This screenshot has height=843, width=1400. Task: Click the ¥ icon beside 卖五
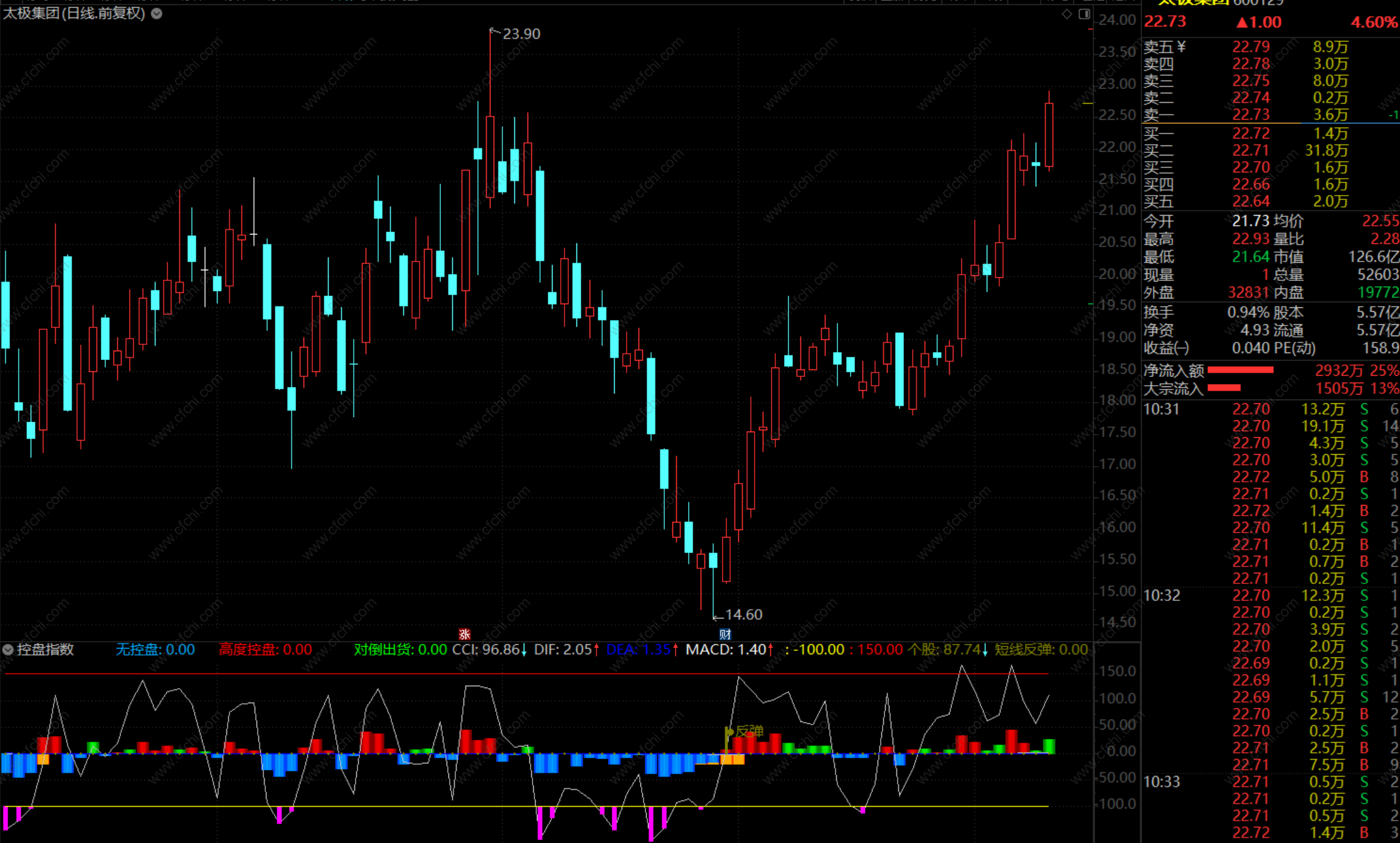[1182, 47]
